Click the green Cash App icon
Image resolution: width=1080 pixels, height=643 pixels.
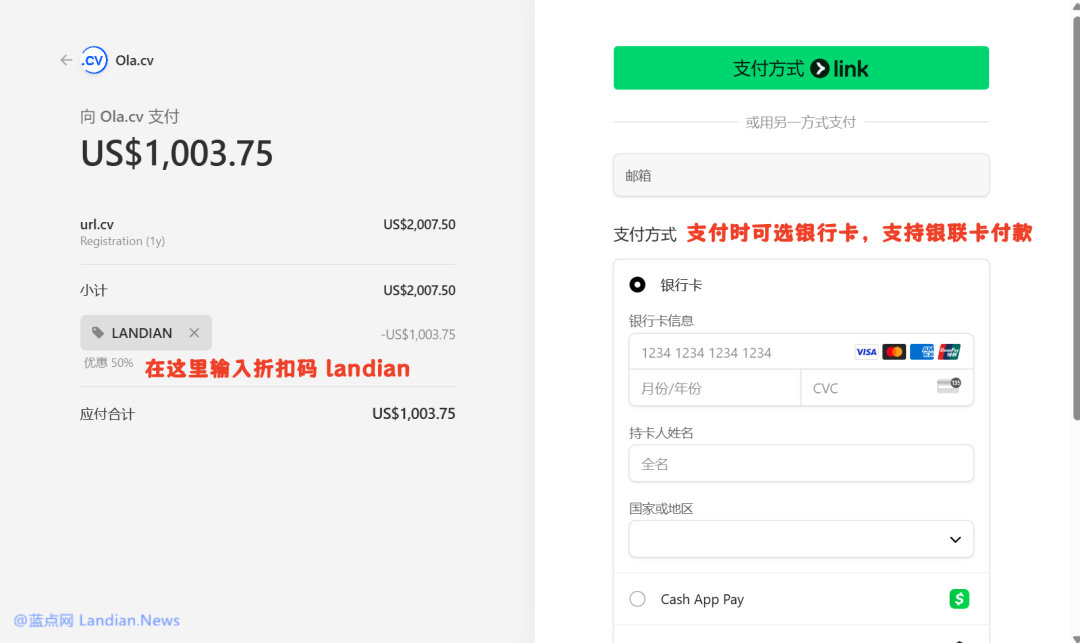959,599
